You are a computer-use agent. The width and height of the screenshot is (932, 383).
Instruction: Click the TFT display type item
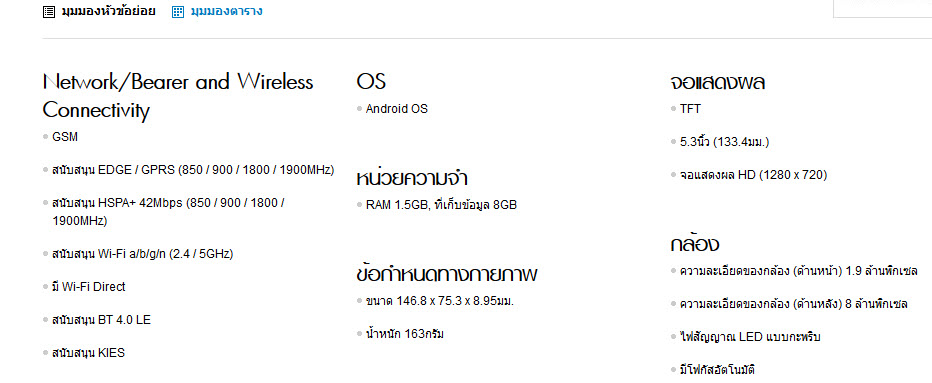click(690, 109)
